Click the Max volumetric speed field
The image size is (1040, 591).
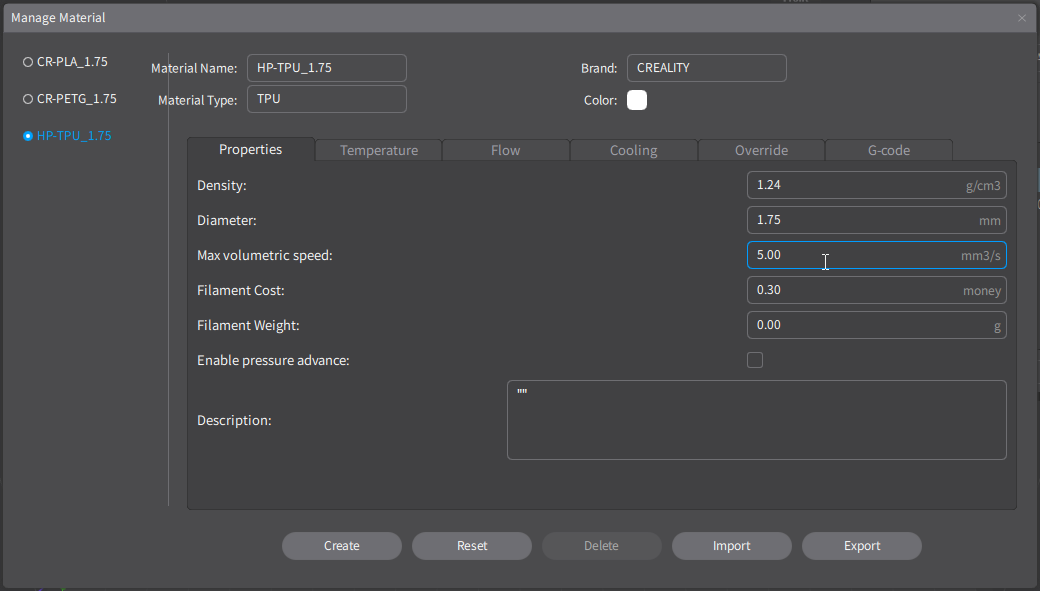pyautogui.click(x=877, y=255)
